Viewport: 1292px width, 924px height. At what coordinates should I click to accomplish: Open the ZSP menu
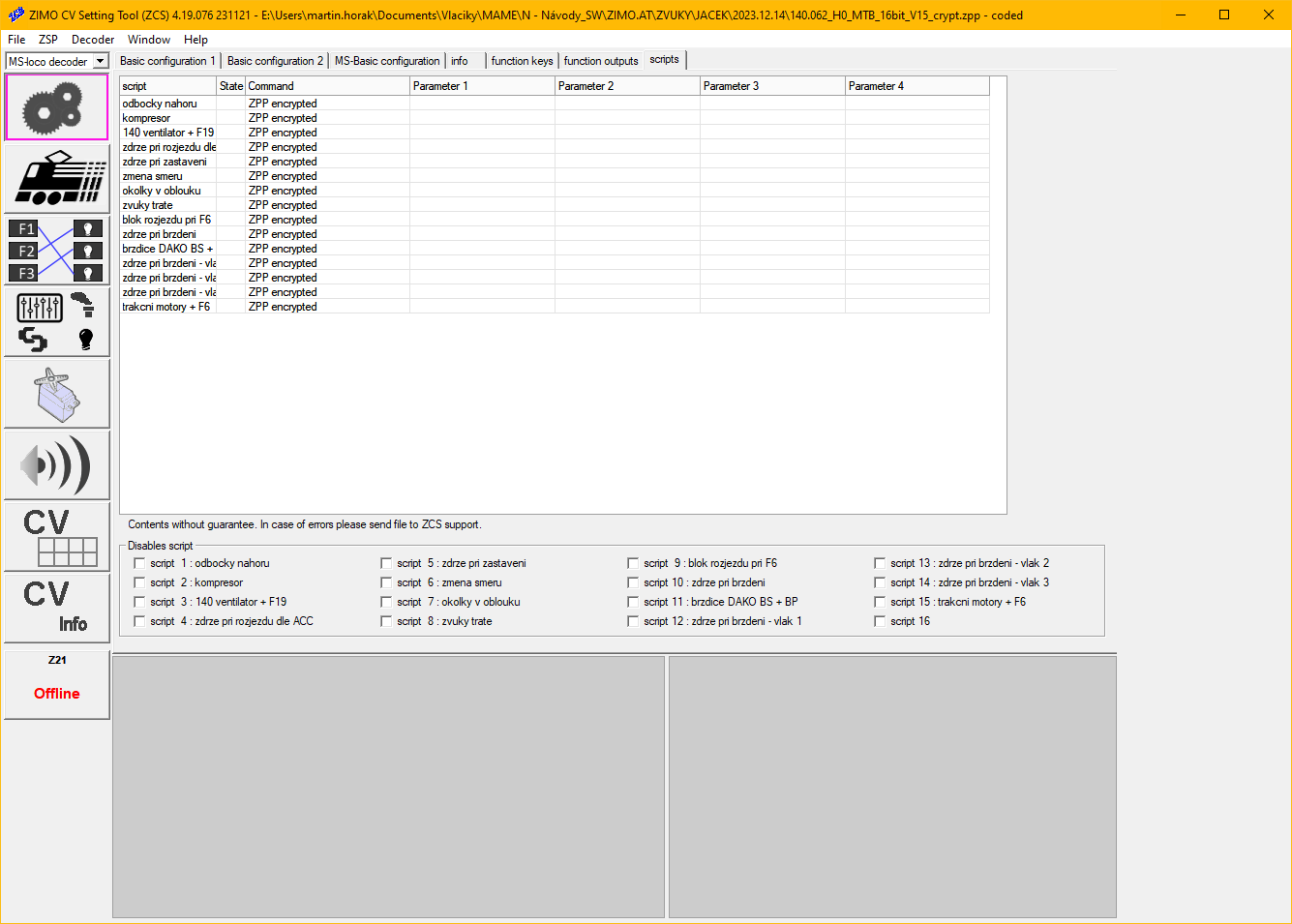pyautogui.click(x=48, y=40)
